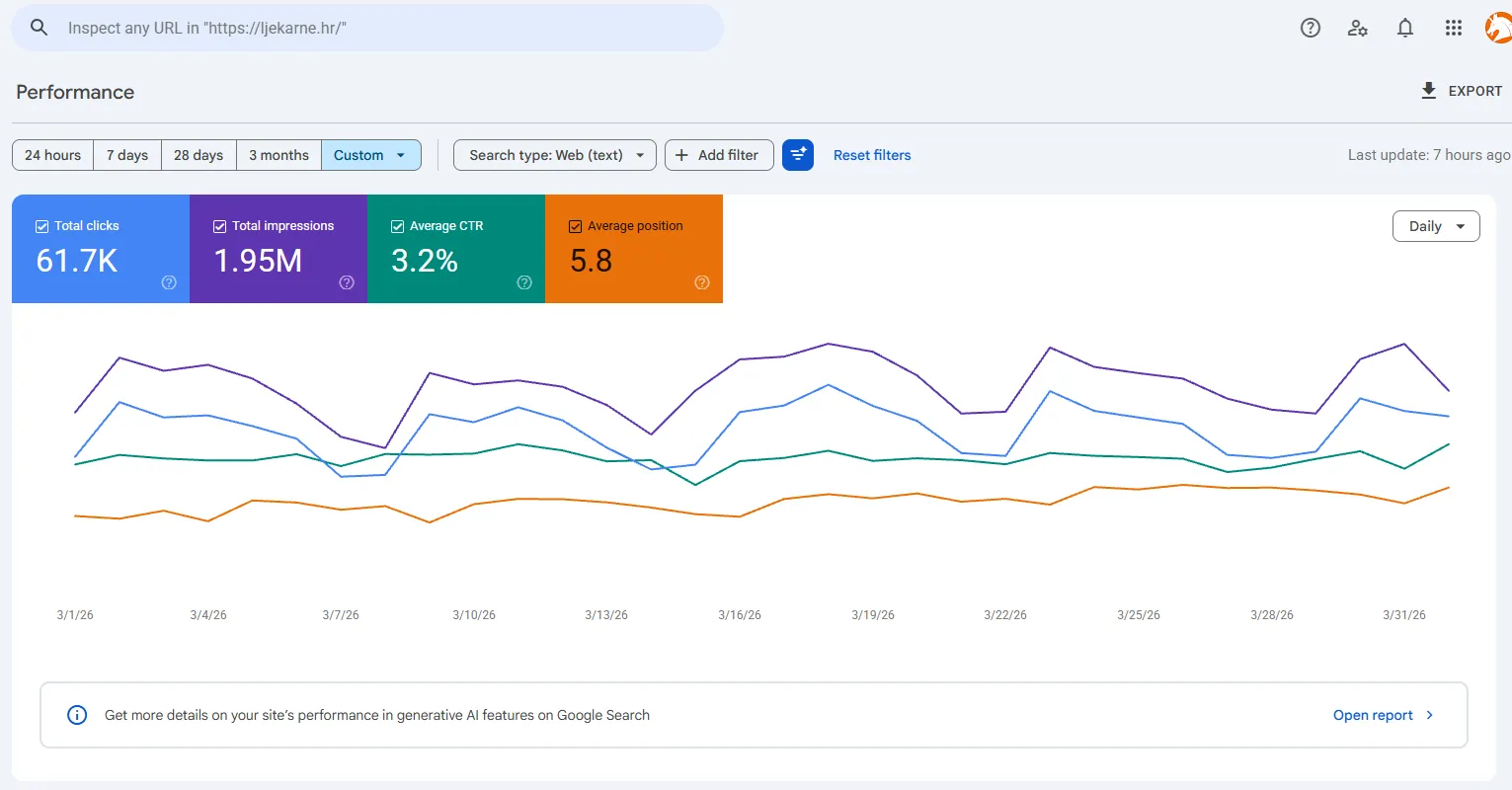Open the Help question mark icon

pos(1311,28)
